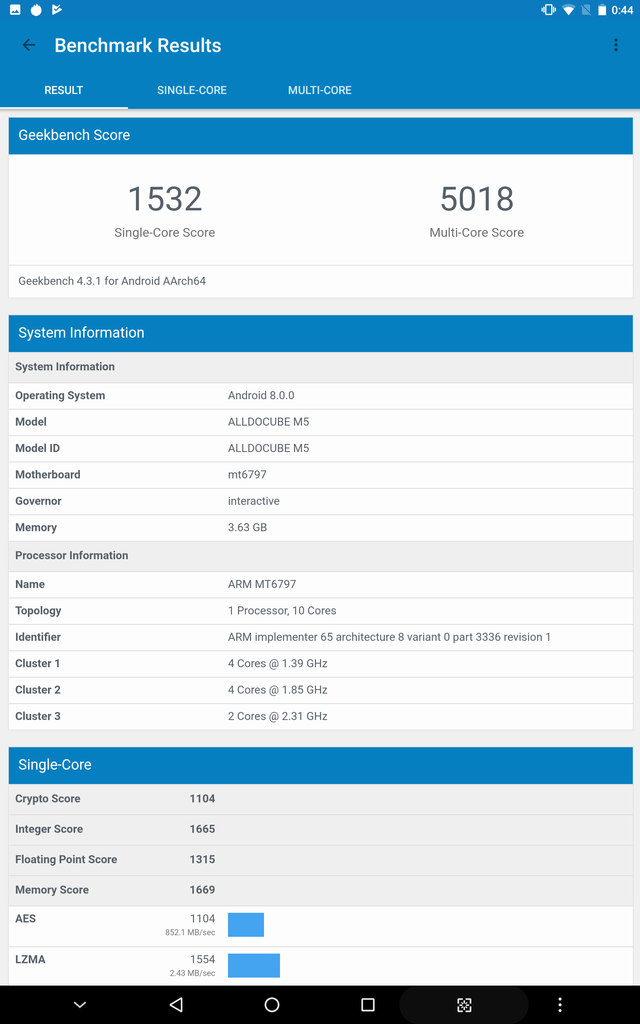Screen dimensions: 640x1024
Task: Tap Cluster 3 value '2 Cores @ 2.31 GHz'
Action: pos(278,716)
